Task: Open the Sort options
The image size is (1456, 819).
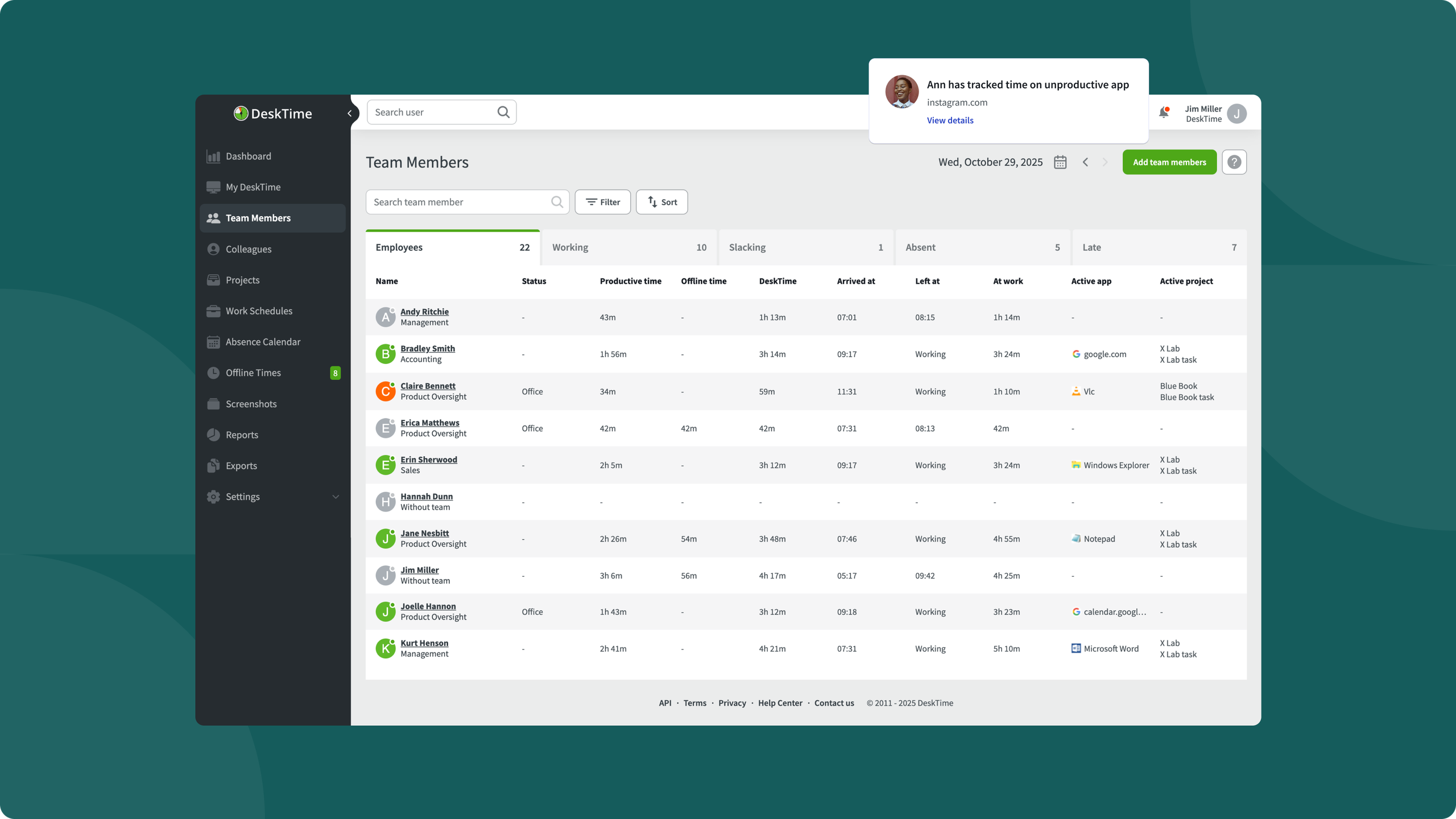Action: pos(661,202)
